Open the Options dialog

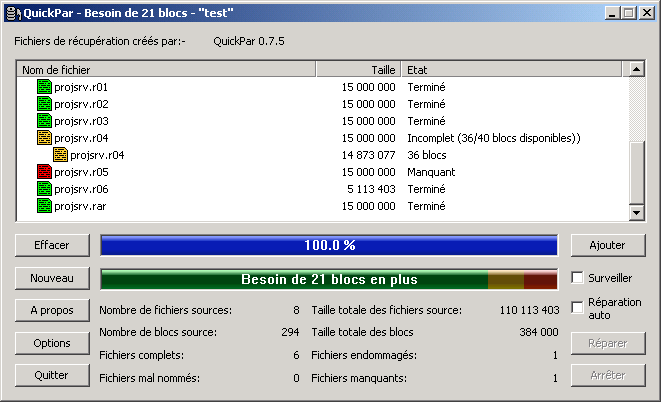pos(52,343)
